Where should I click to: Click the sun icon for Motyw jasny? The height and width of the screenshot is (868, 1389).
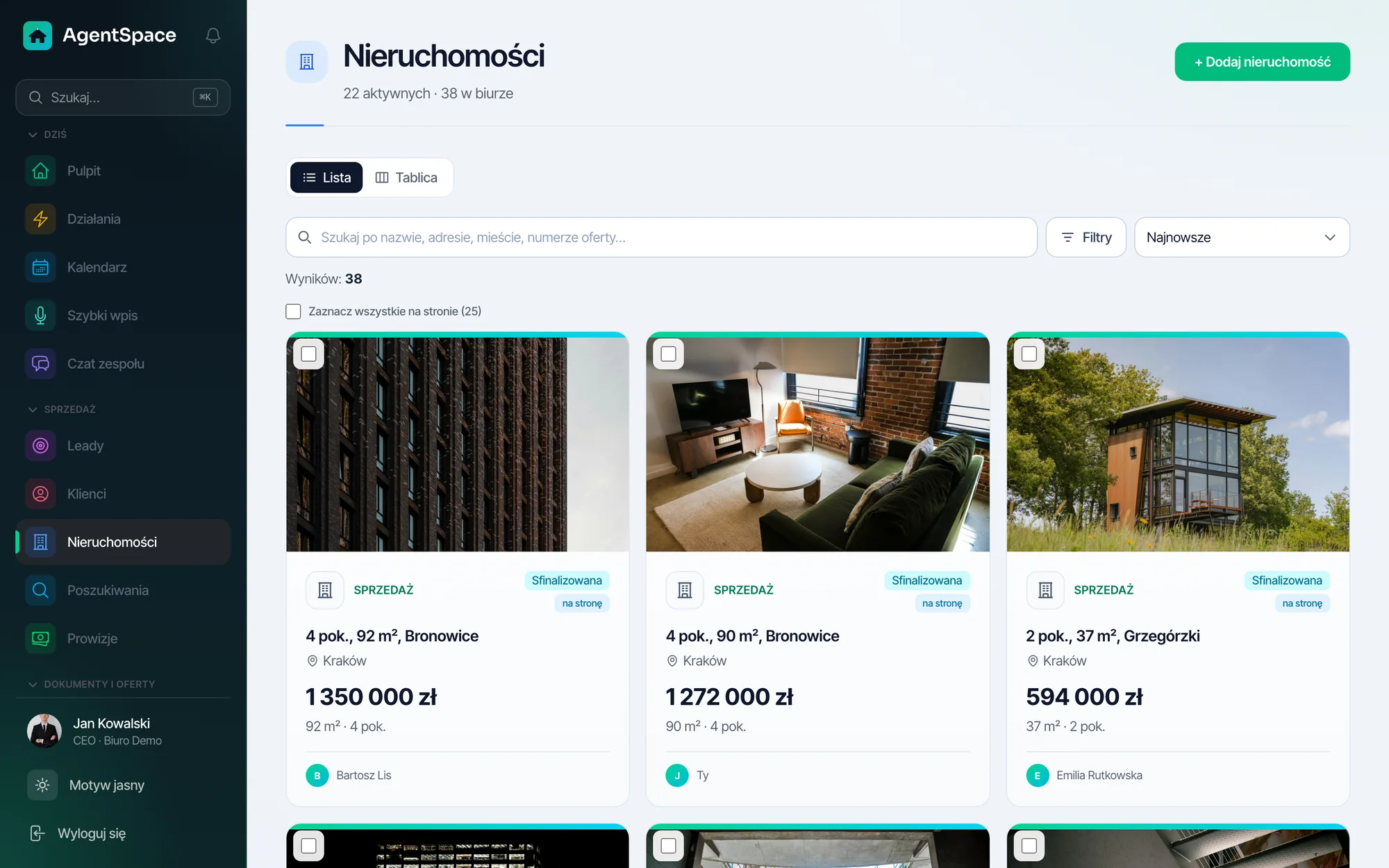(42, 785)
